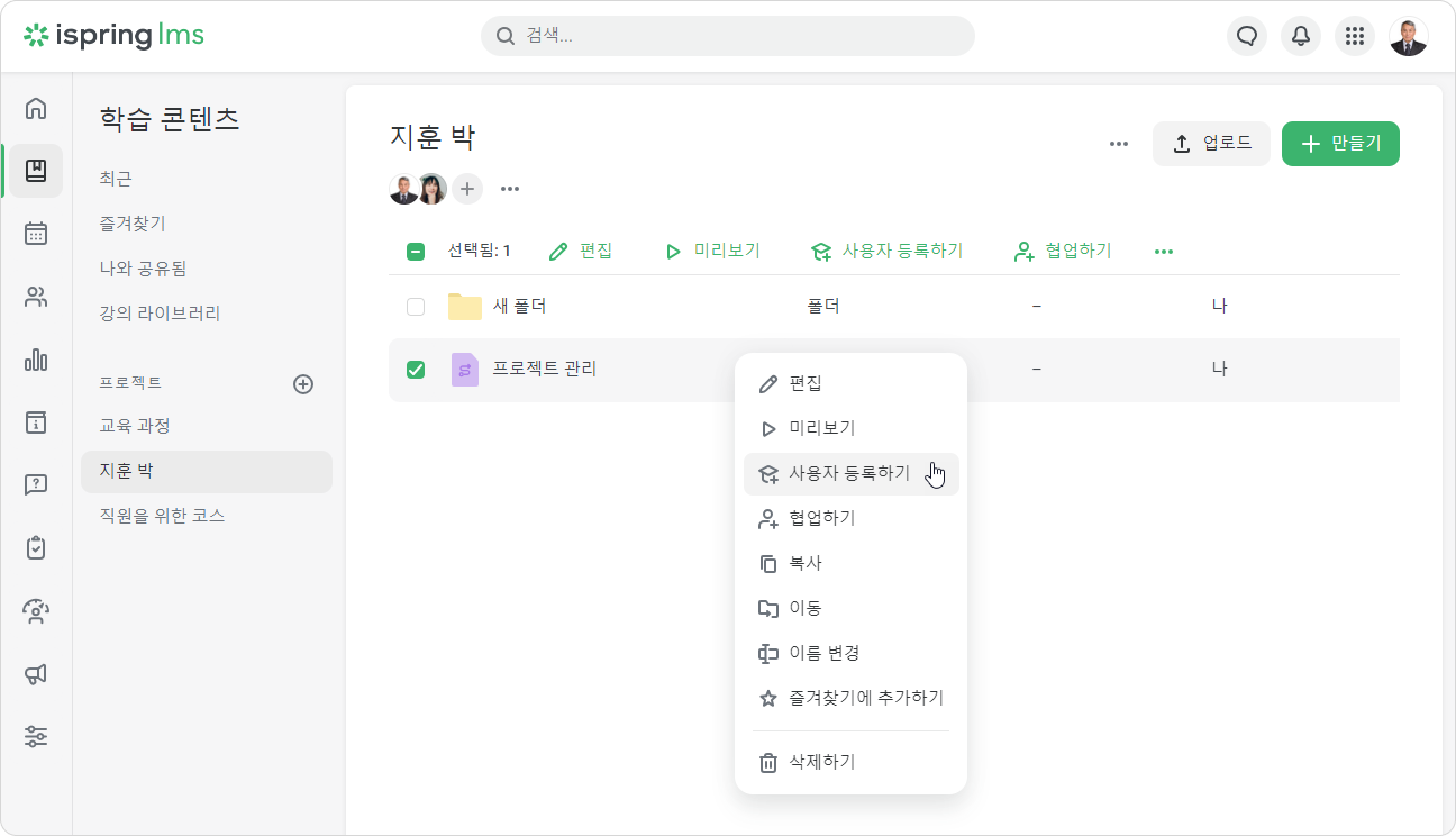Open the users icon in sidebar

(35, 296)
